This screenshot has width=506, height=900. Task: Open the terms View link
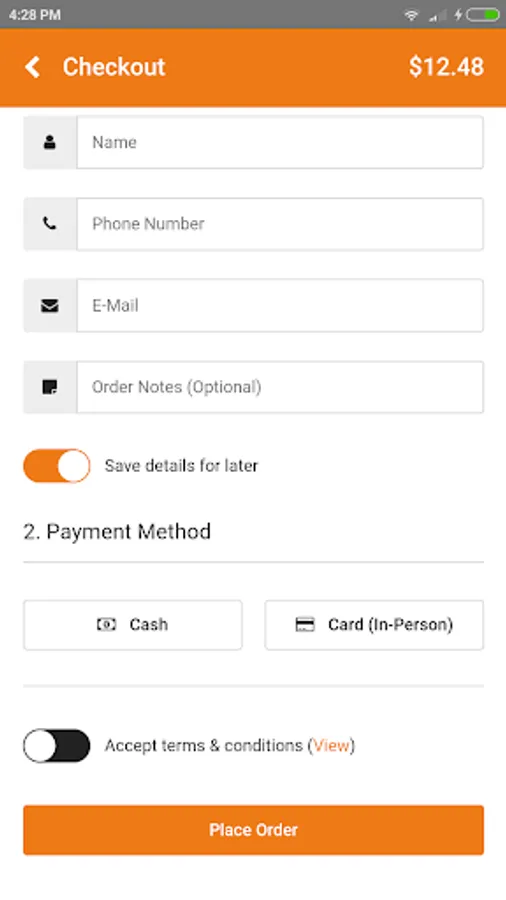(x=331, y=746)
